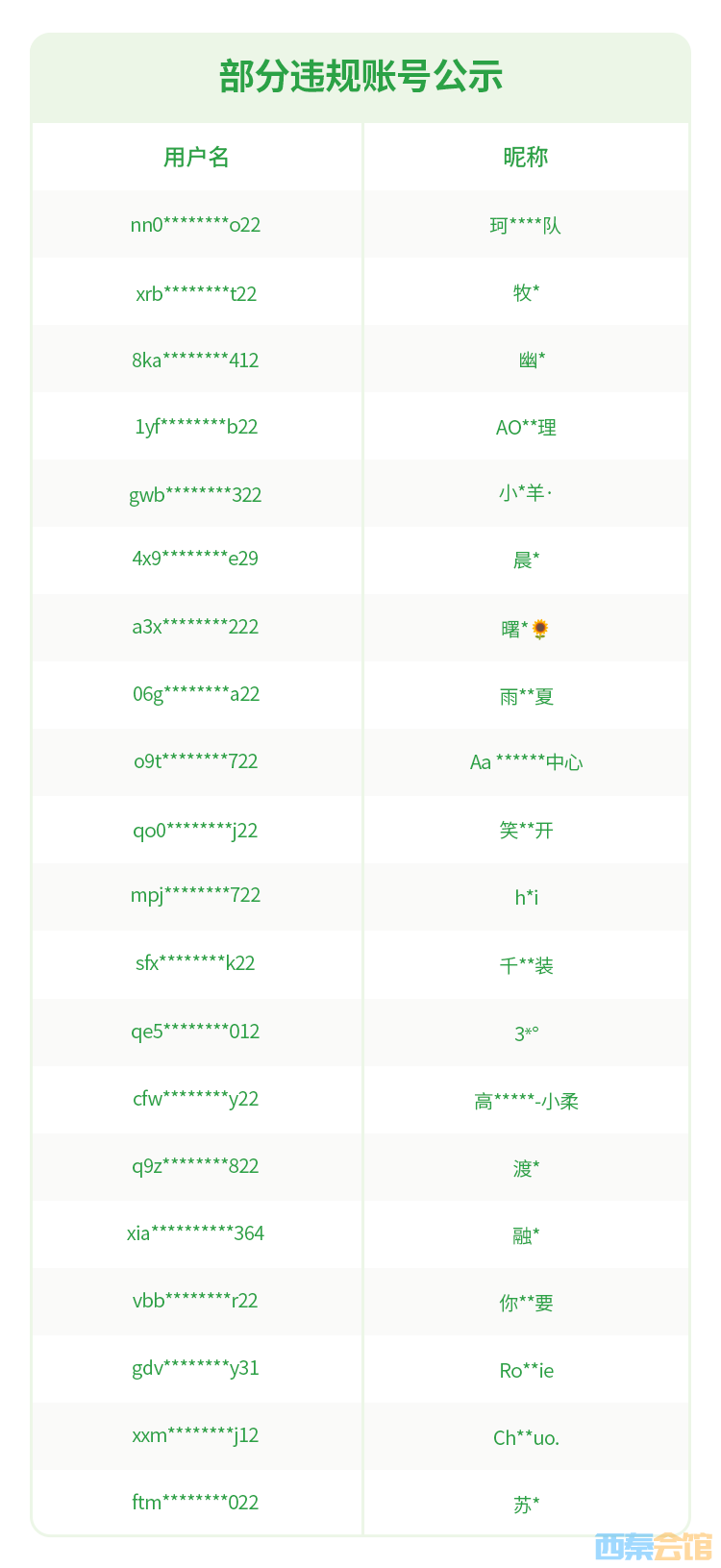Click the 部分违规账号公示 title
The width and height of the screenshot is (721, 1568).
click(x=360, y=77)
